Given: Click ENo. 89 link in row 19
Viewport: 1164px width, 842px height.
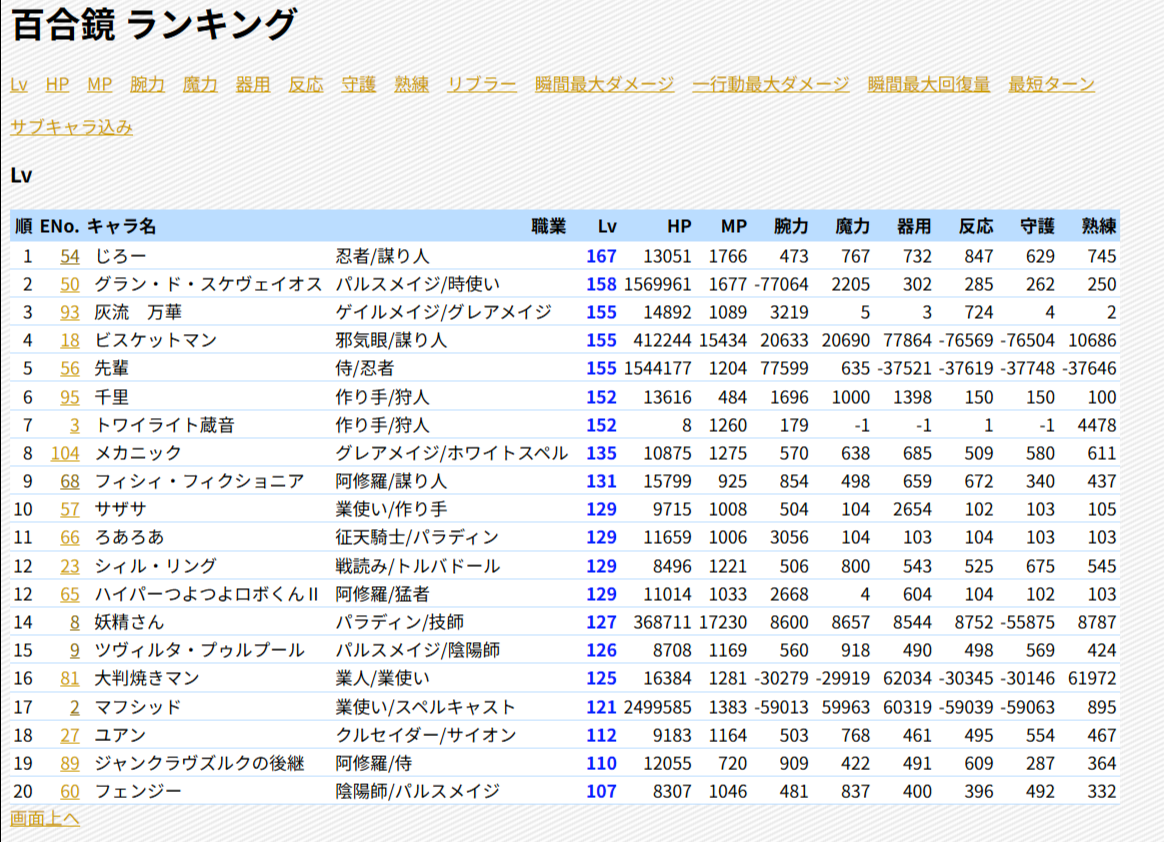Looking at the screenshot, I should tap(70, 764).
